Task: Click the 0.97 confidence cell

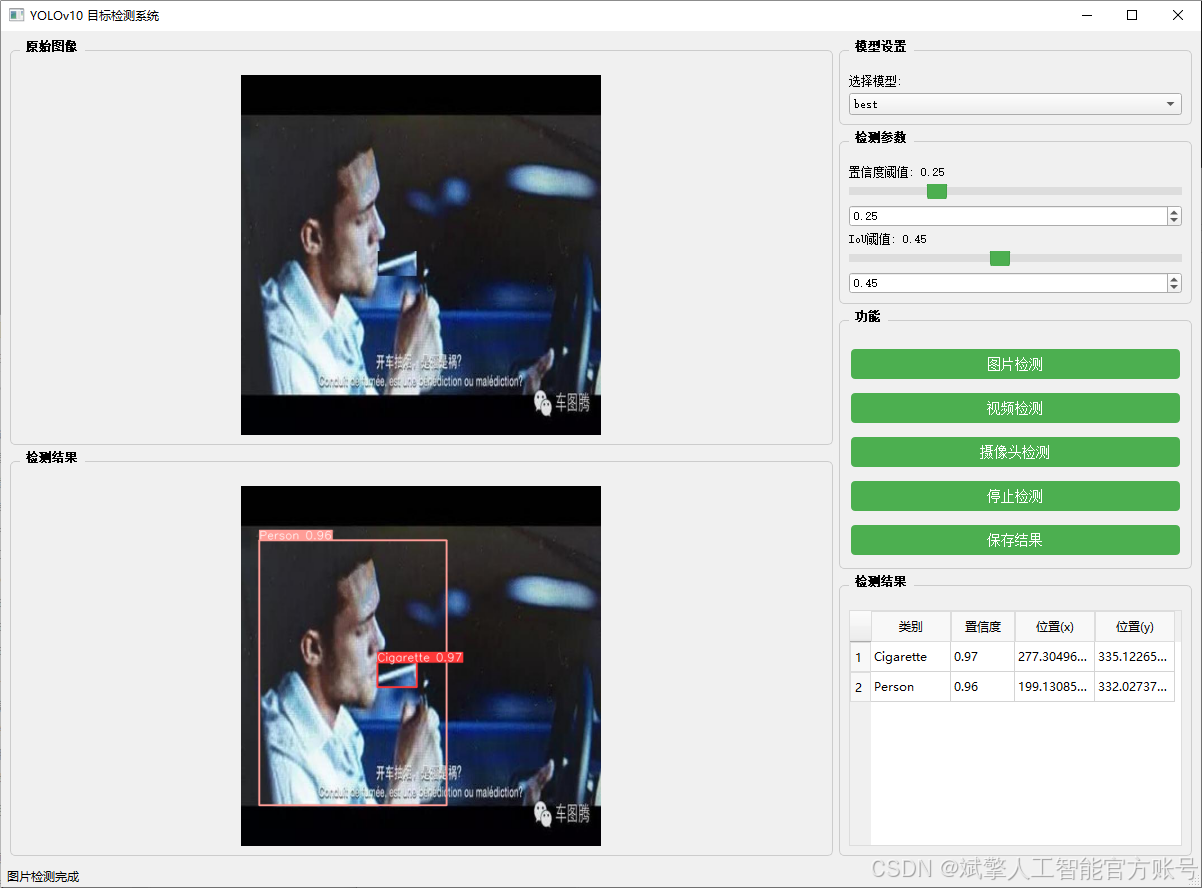Action: (982, 657)
